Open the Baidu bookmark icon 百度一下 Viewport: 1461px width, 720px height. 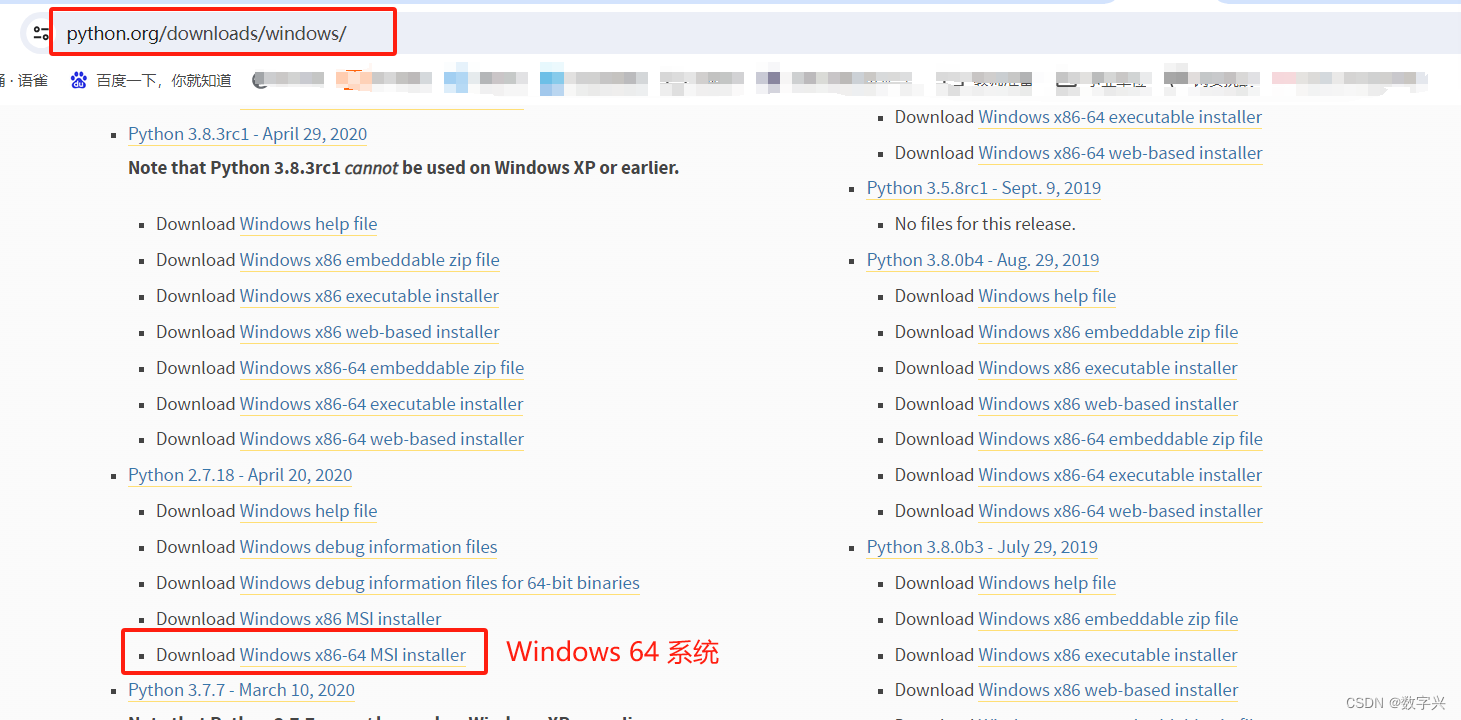pos(79,80)
